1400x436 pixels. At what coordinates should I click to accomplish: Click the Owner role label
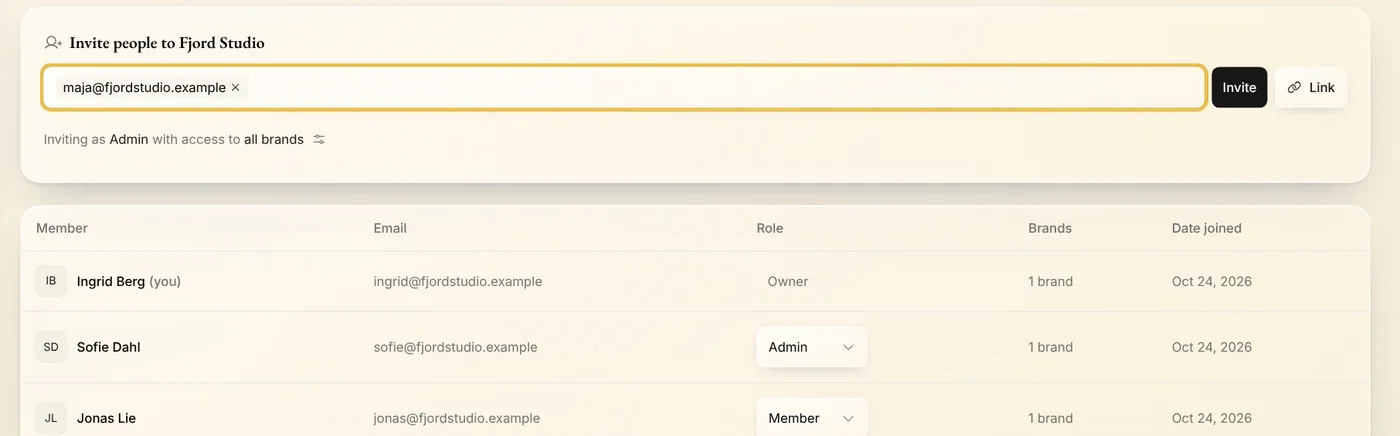tap(788, 282)
